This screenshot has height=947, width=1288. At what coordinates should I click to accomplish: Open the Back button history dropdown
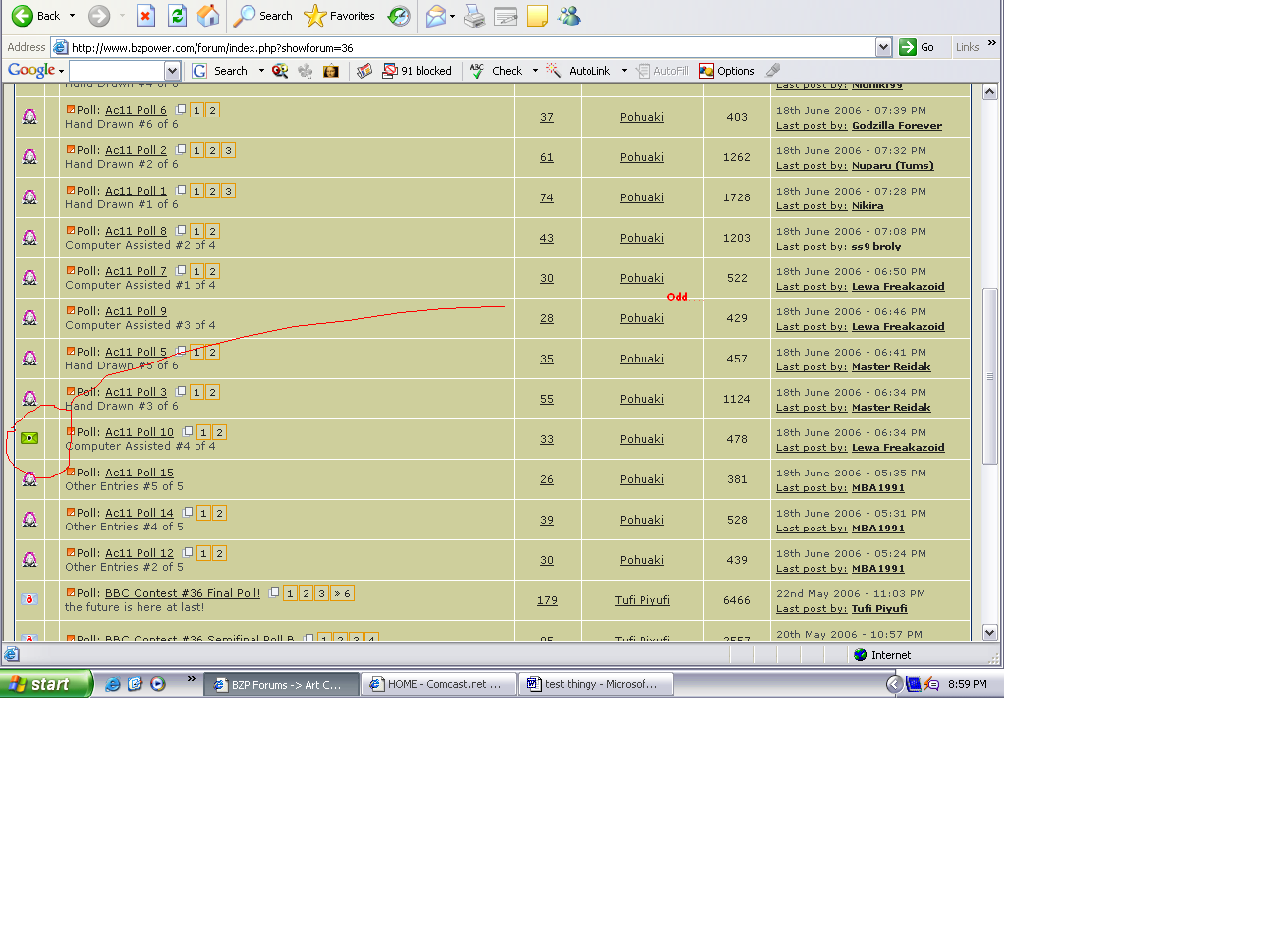[x=72, y=16]
